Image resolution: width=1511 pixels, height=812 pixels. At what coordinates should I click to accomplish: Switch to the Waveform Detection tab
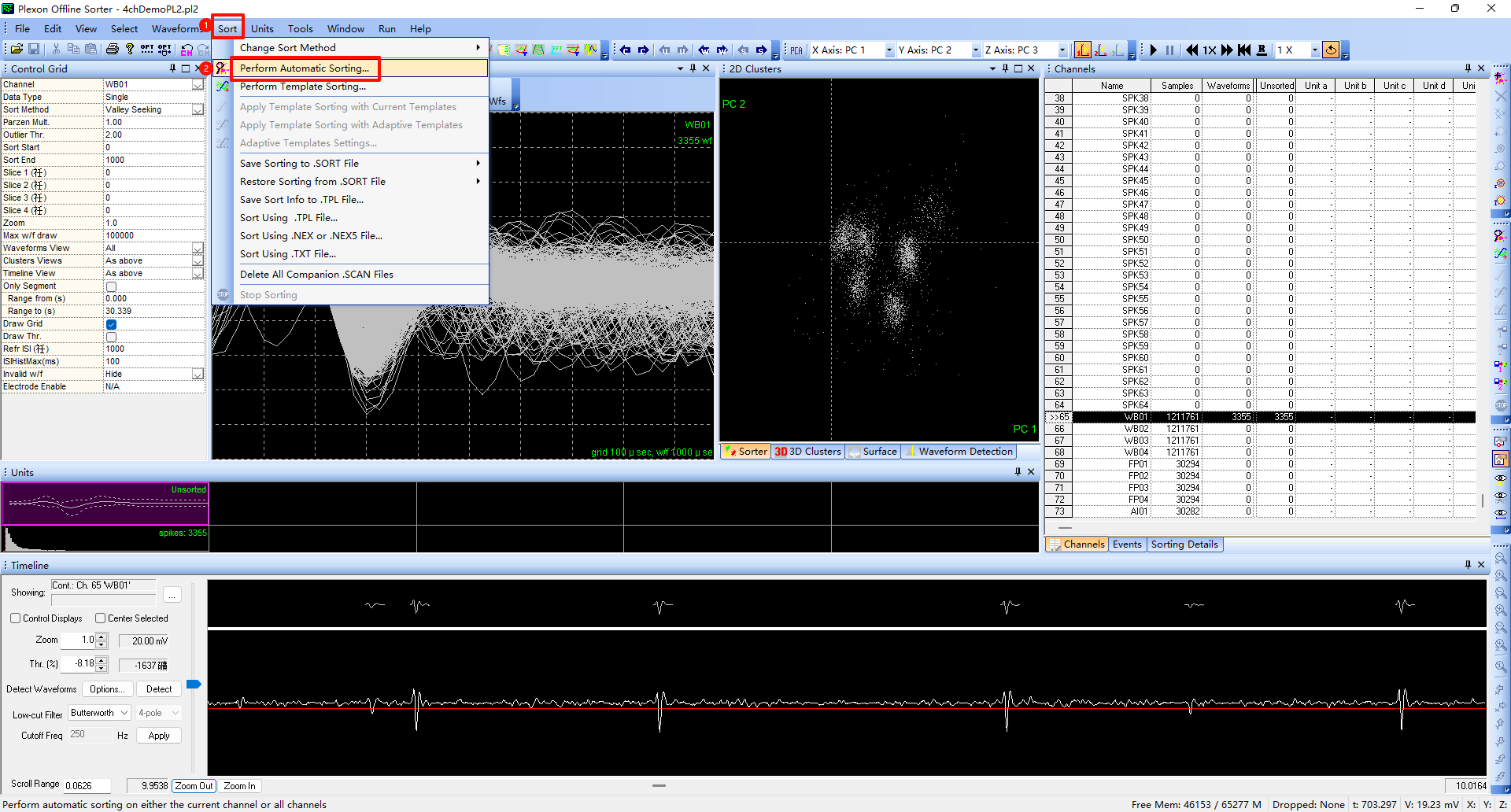958,452
